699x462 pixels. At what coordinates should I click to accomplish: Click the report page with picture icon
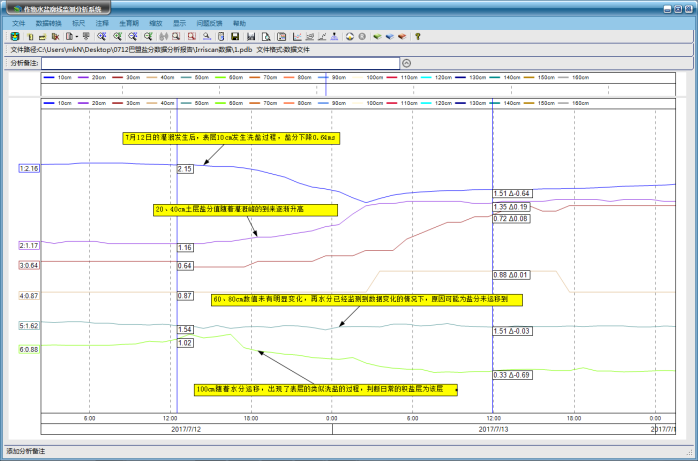coord(281,37)
